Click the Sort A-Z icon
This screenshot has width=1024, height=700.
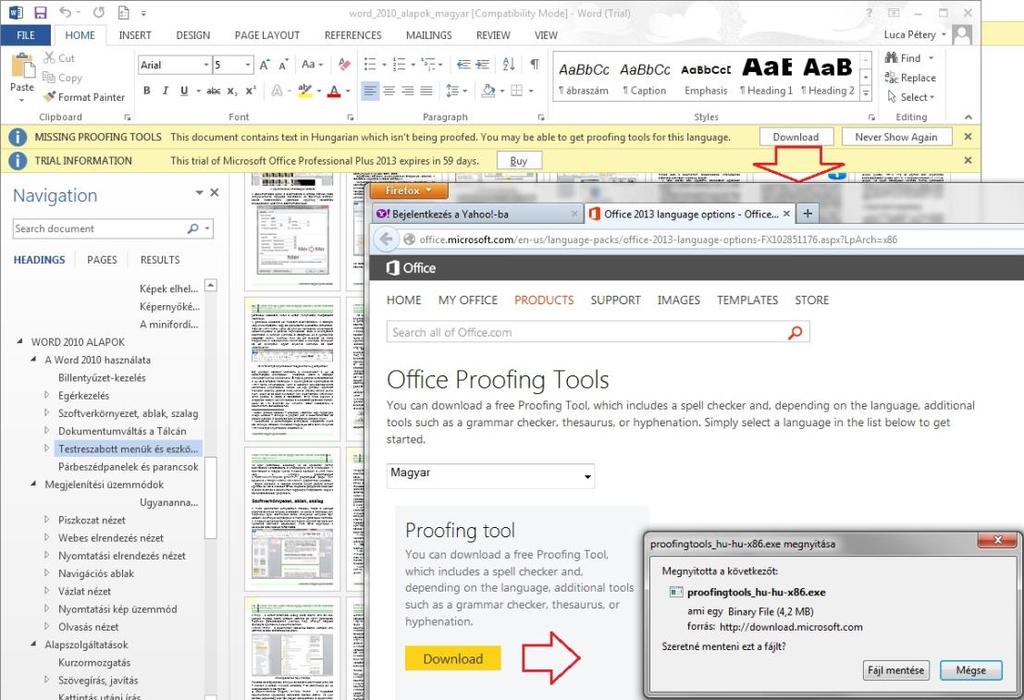(509, 64)
